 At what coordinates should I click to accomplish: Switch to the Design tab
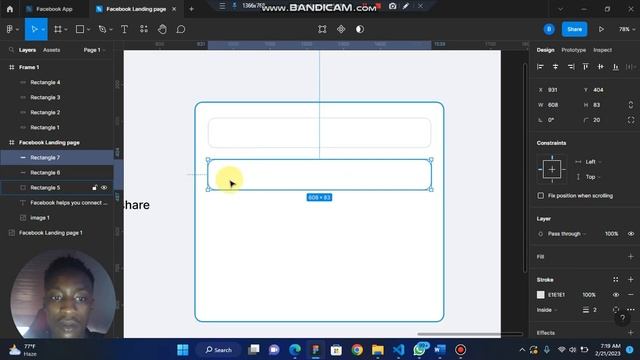tap(545, 50)
